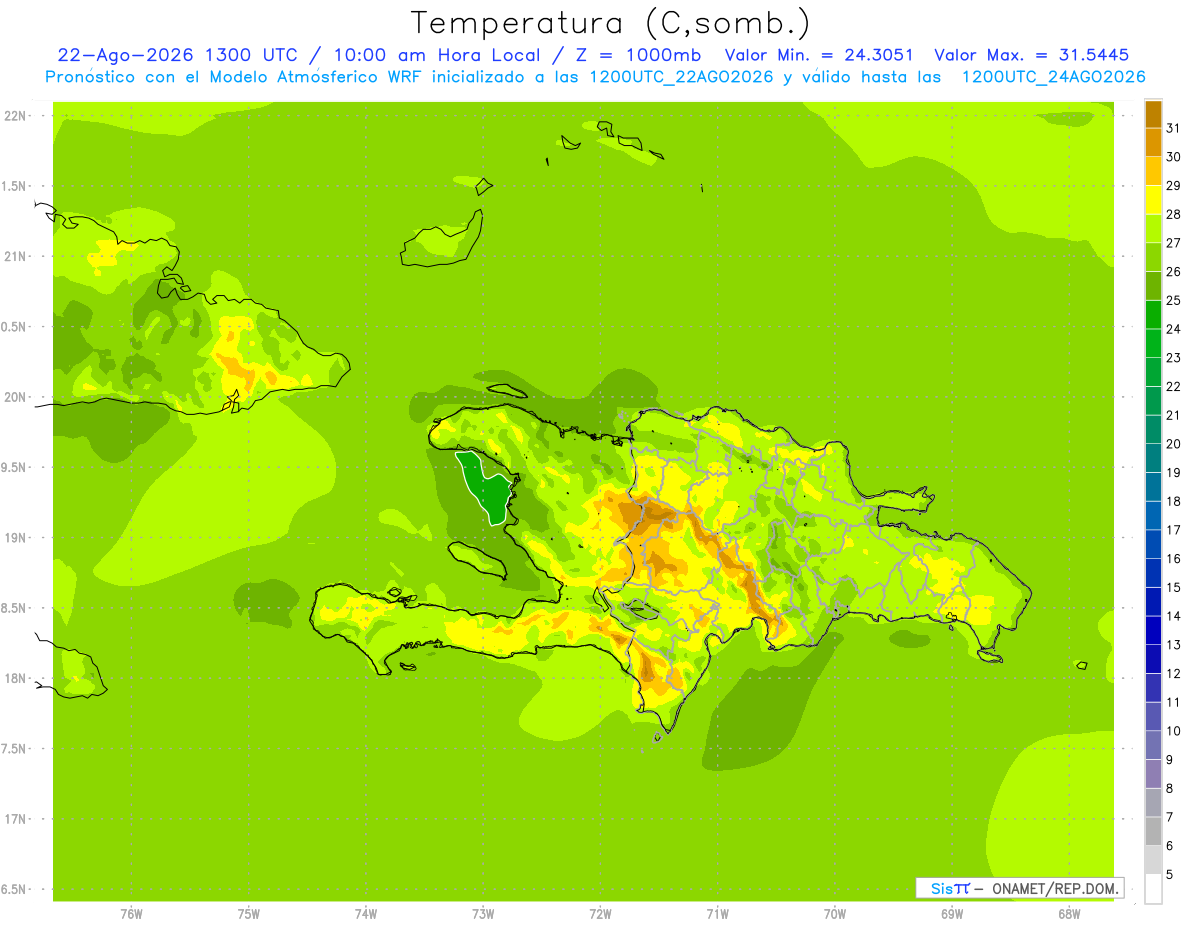
Task: Click the 'Valor Min. = 24.3051' text
Action: [x=818, y=55]
